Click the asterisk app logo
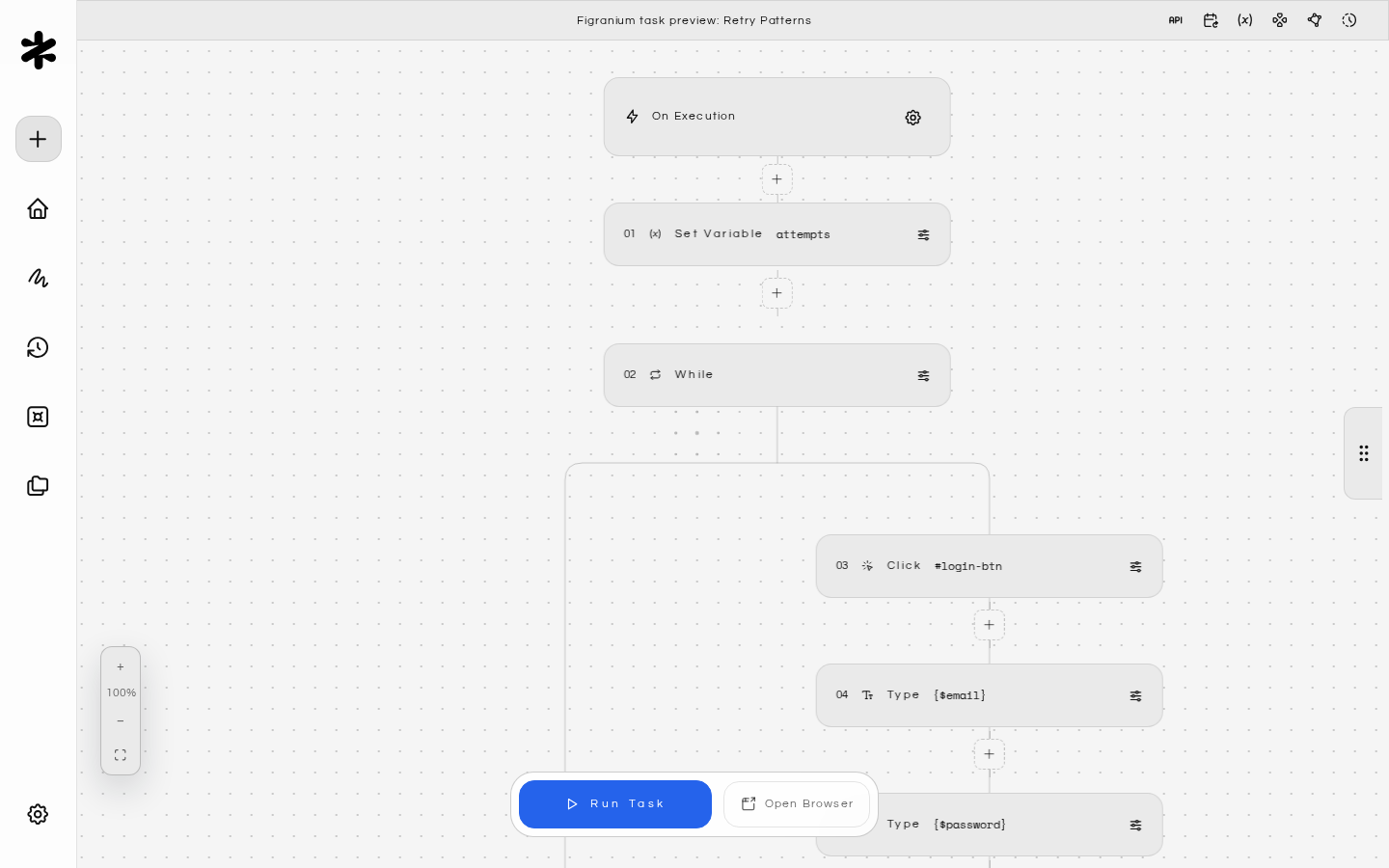The width and height of the screenshot is (1389, 868). pyautogui.click(x=39, y=50)
